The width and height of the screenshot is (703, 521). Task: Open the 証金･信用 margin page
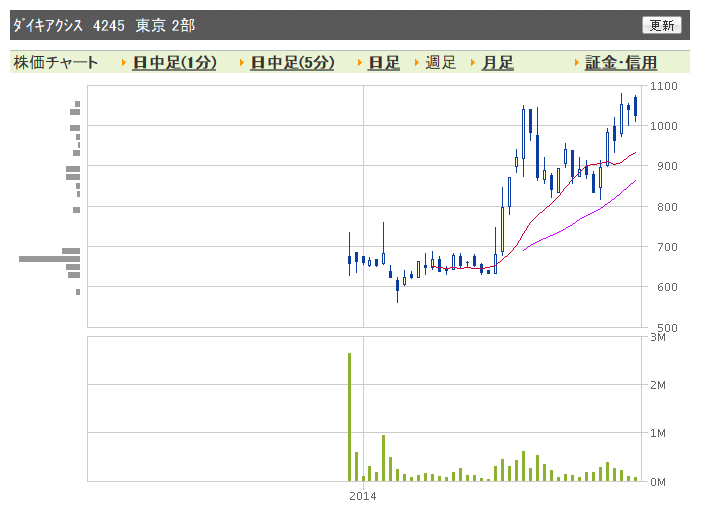click(x=621, y=62)
